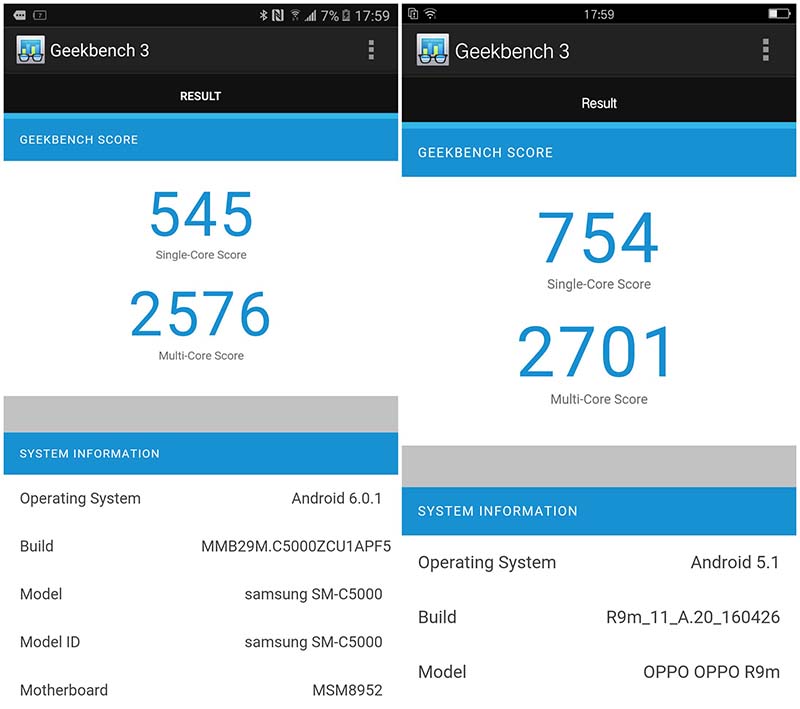Tap Geekbench 3 app icon on OPPO screen
This screenshot has height=709, width=800.
coord(433,49)
